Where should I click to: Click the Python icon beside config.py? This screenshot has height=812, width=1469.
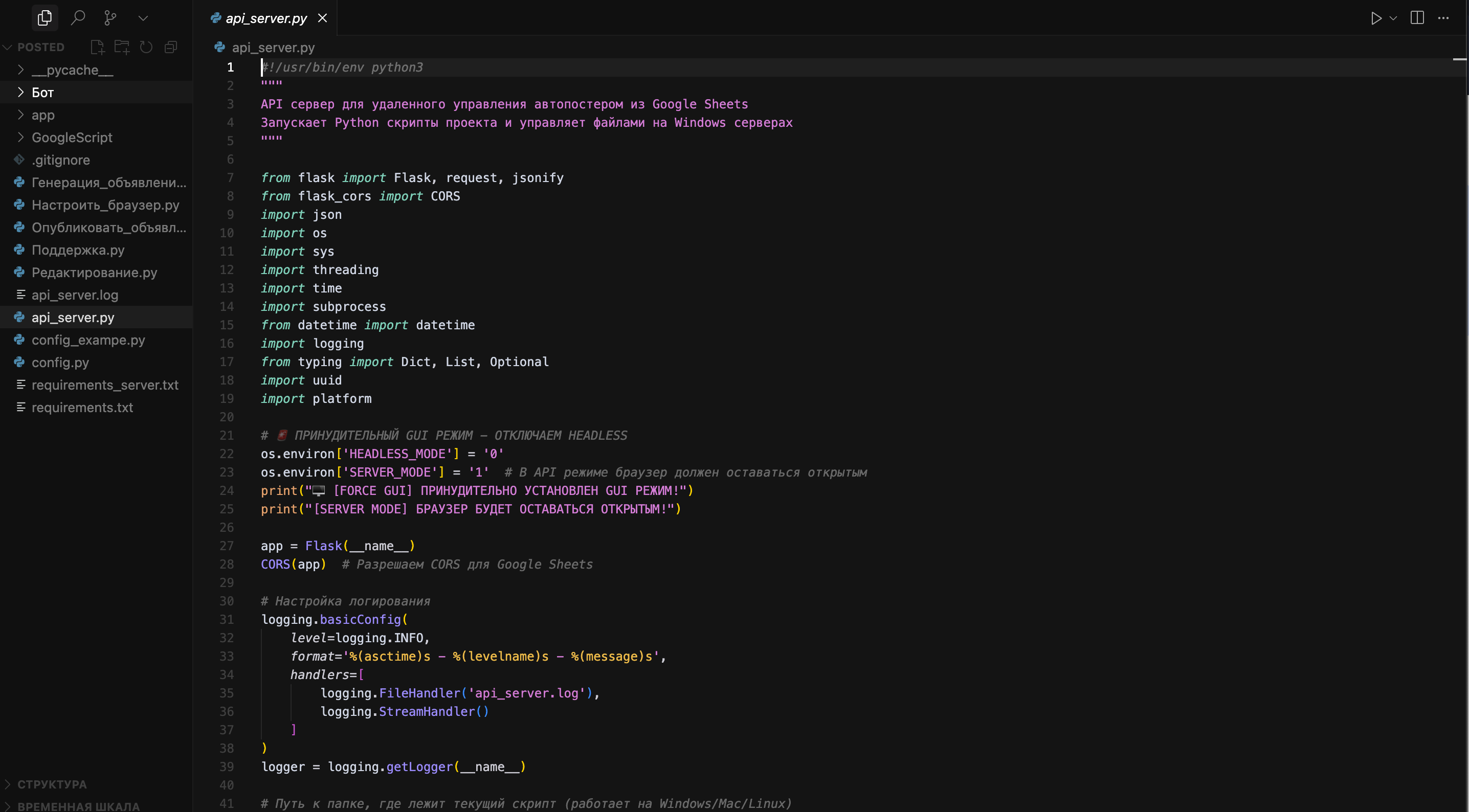pos(19,362)
